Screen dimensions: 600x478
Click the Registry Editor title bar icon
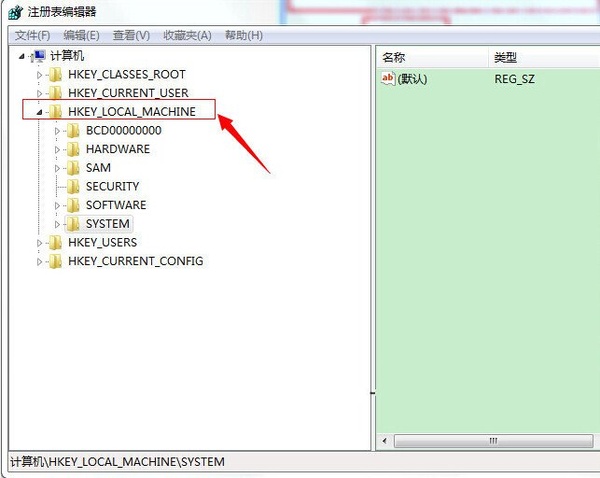tap(15, 12)
